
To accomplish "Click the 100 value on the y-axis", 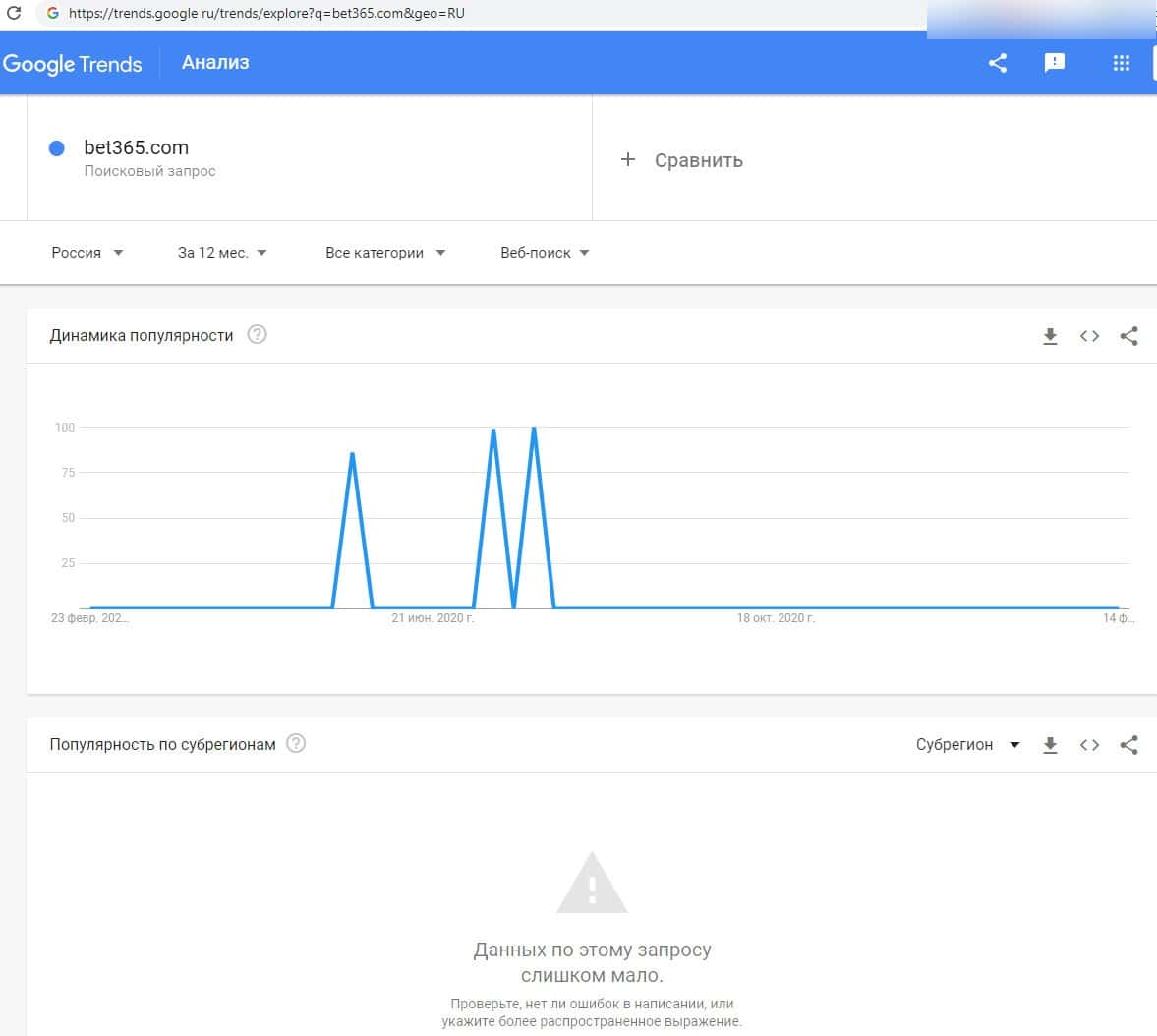I will (65, 428).
